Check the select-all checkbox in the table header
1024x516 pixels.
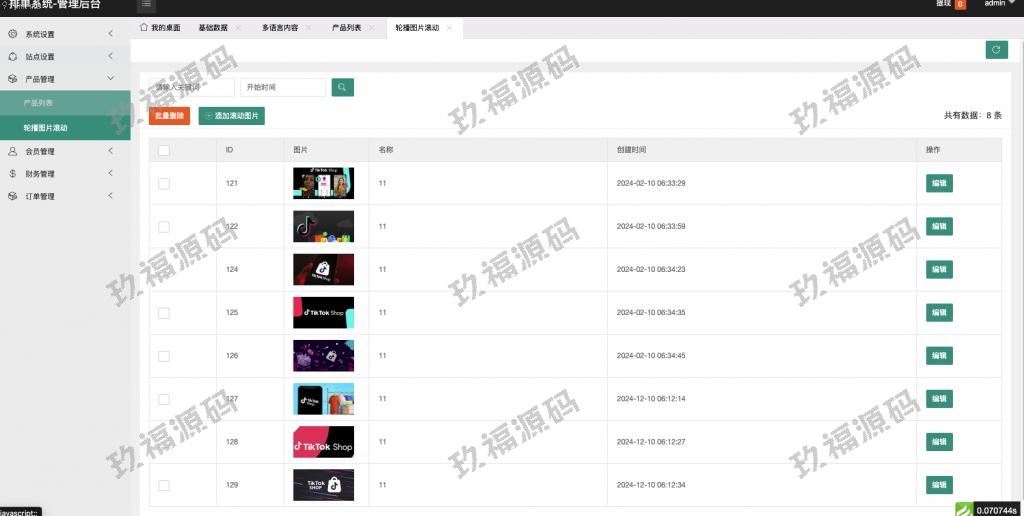[x=164, y=151]
